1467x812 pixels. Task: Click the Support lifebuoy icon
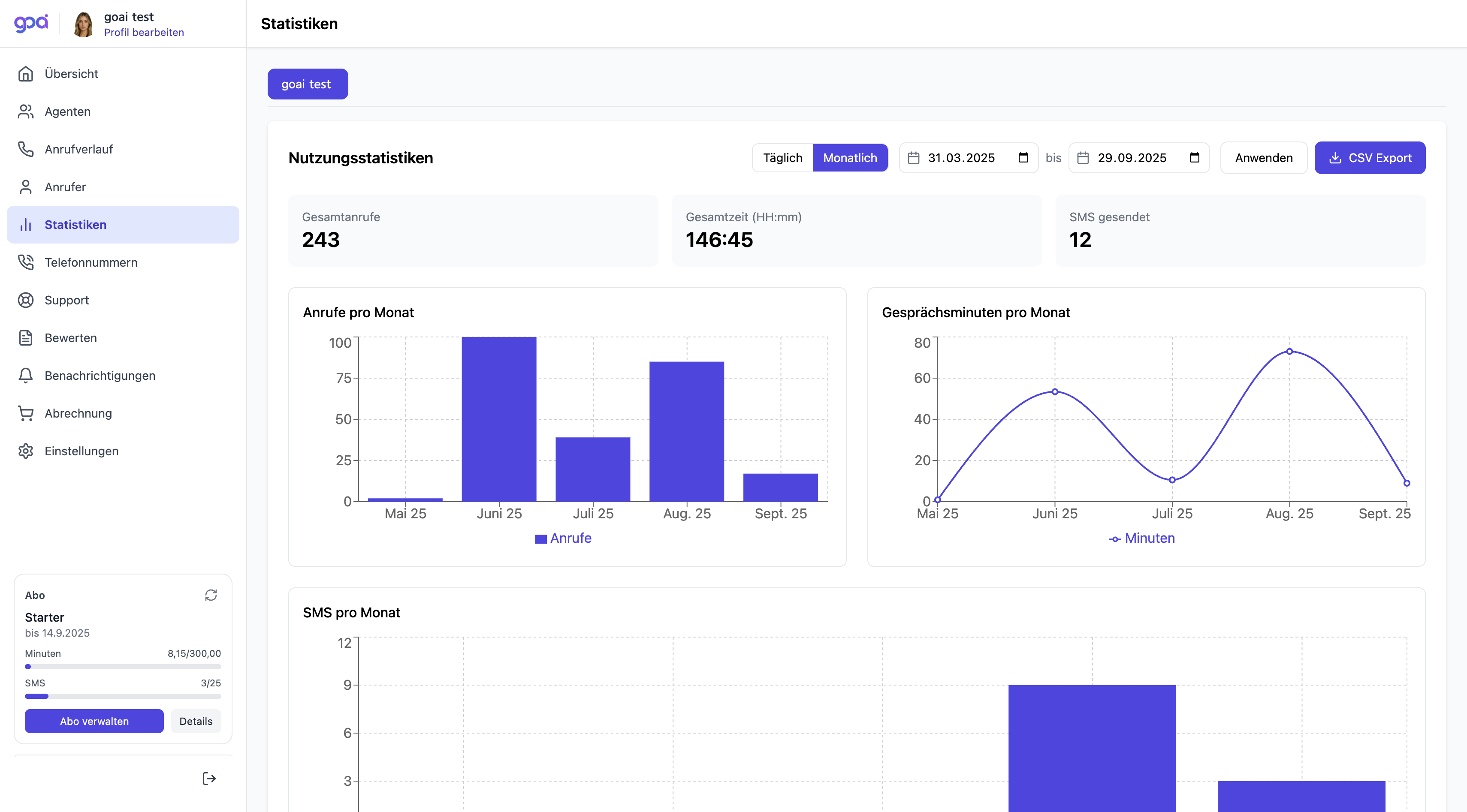coord(26,300)
